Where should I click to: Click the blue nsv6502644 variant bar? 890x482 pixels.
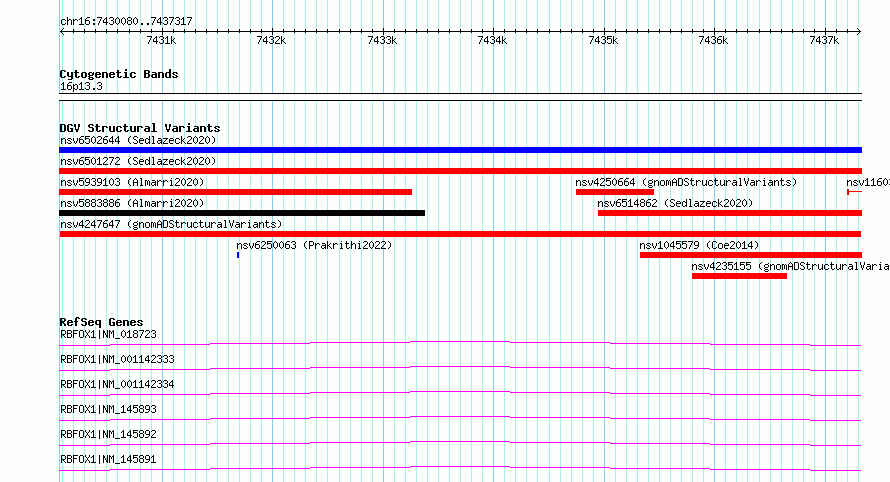coord(460,150)
